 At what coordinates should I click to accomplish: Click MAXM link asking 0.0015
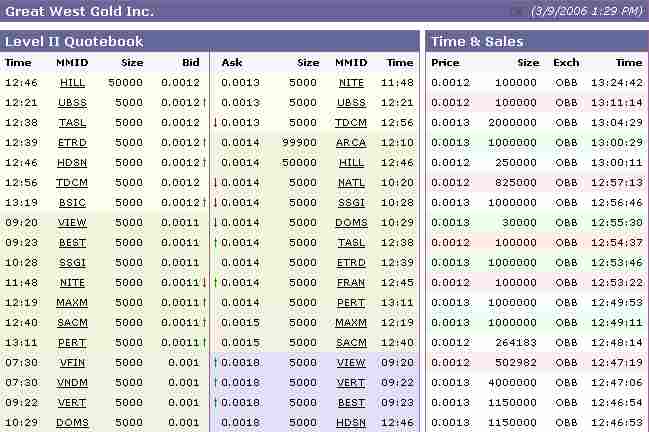[351, 323]
